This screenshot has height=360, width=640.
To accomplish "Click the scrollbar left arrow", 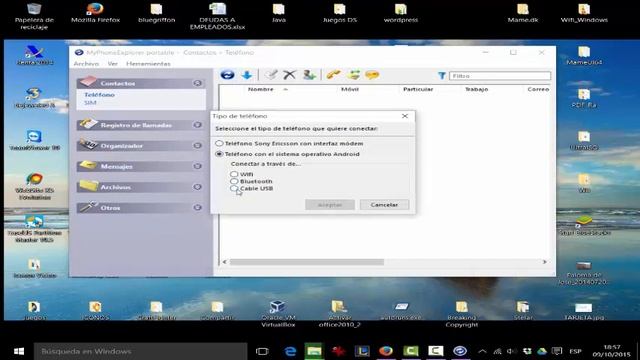I will (x=224, y=262).
